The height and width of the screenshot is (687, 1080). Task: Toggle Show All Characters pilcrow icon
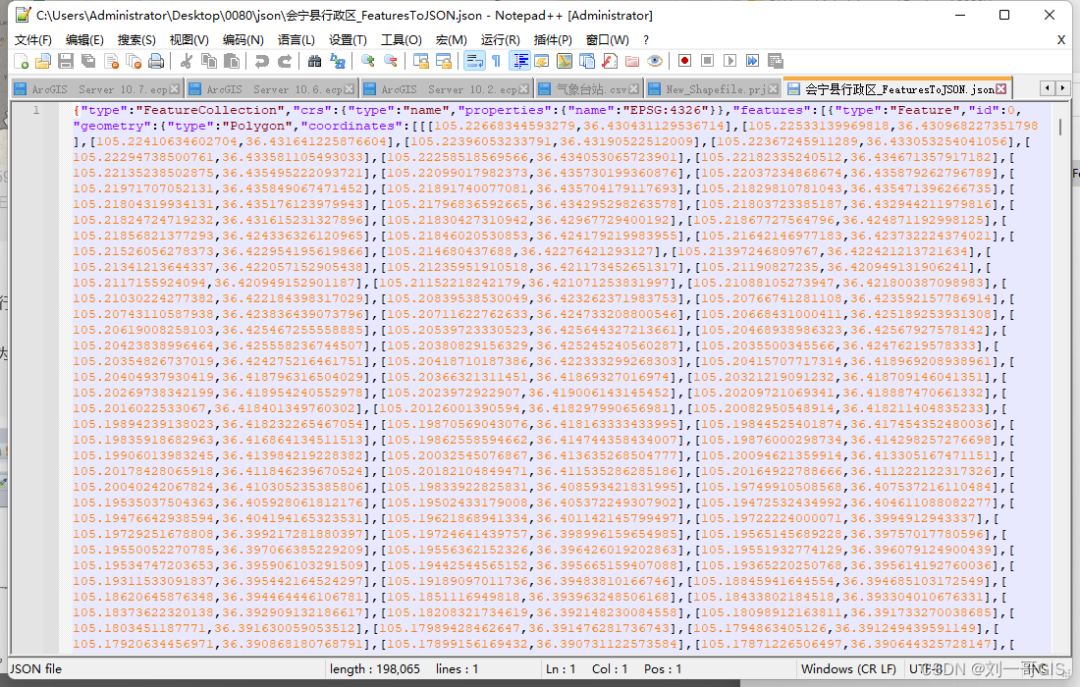pyautogui.click(x=496, y=61)
